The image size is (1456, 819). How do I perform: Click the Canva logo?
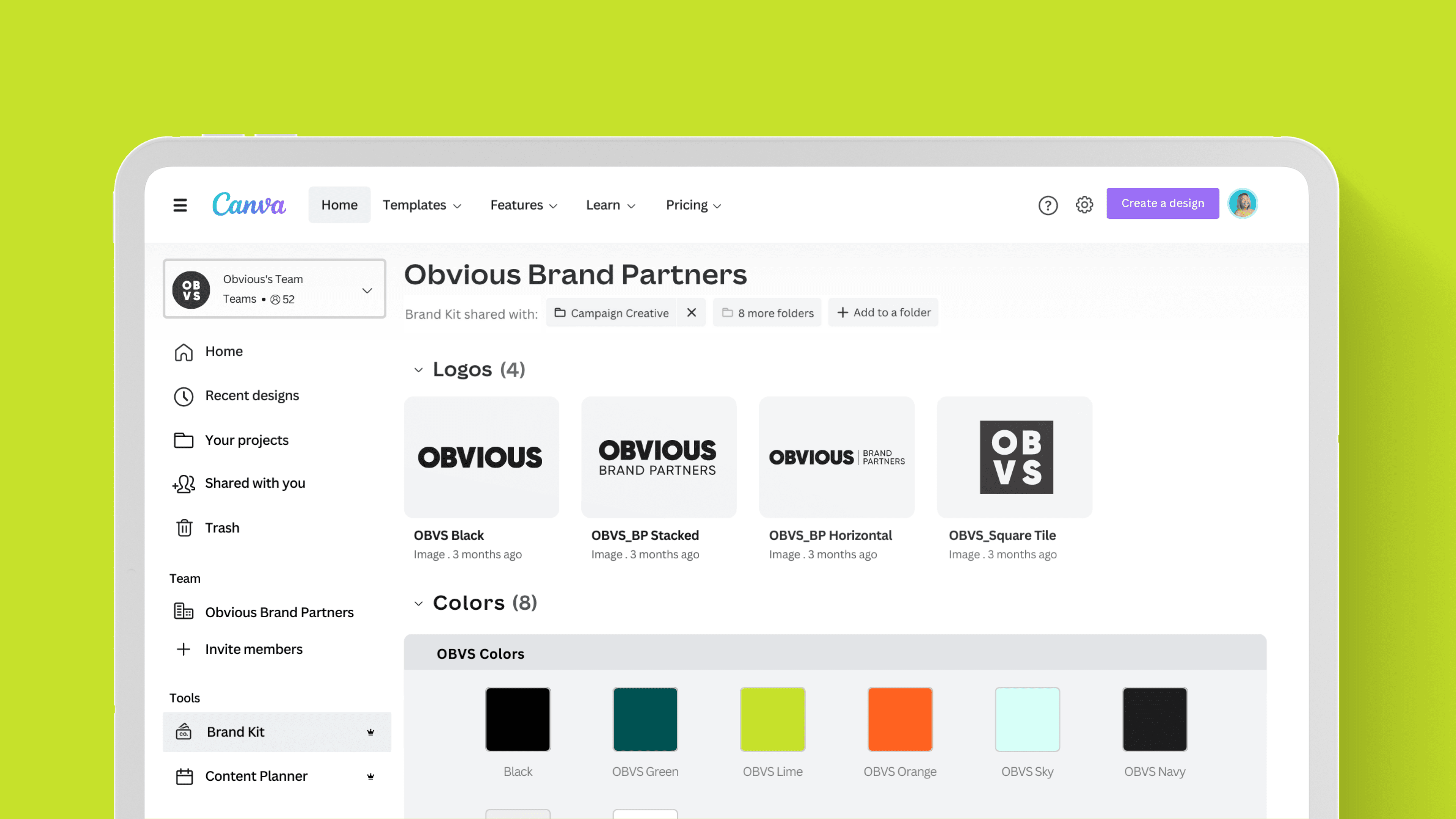[249, 205]
